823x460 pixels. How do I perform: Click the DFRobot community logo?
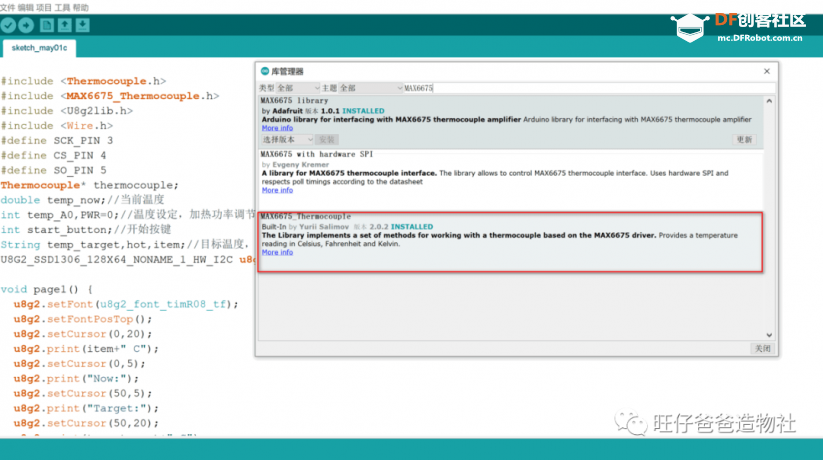coord(738,27)
